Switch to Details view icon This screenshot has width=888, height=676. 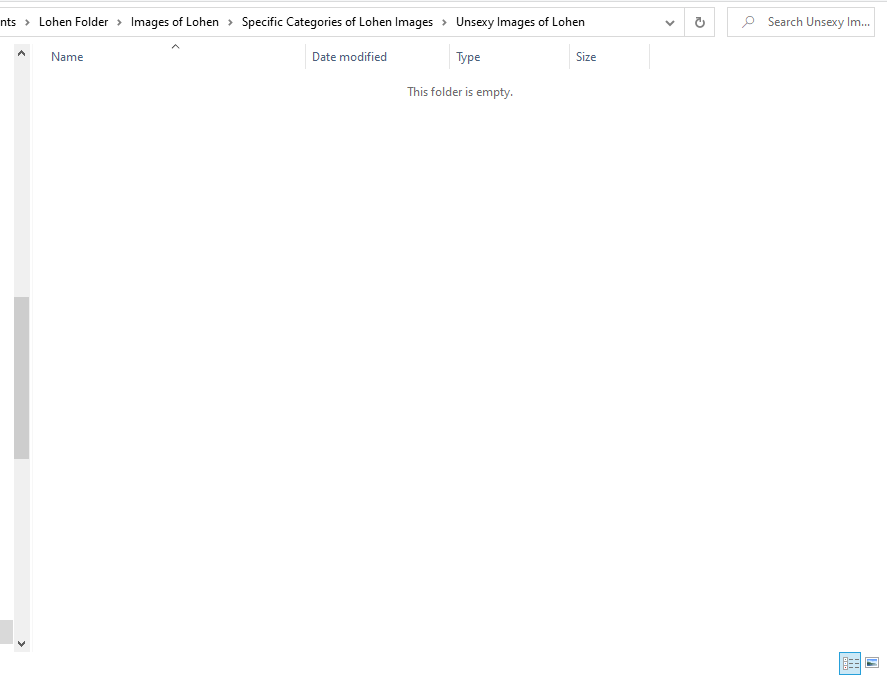tap(850, 663)
